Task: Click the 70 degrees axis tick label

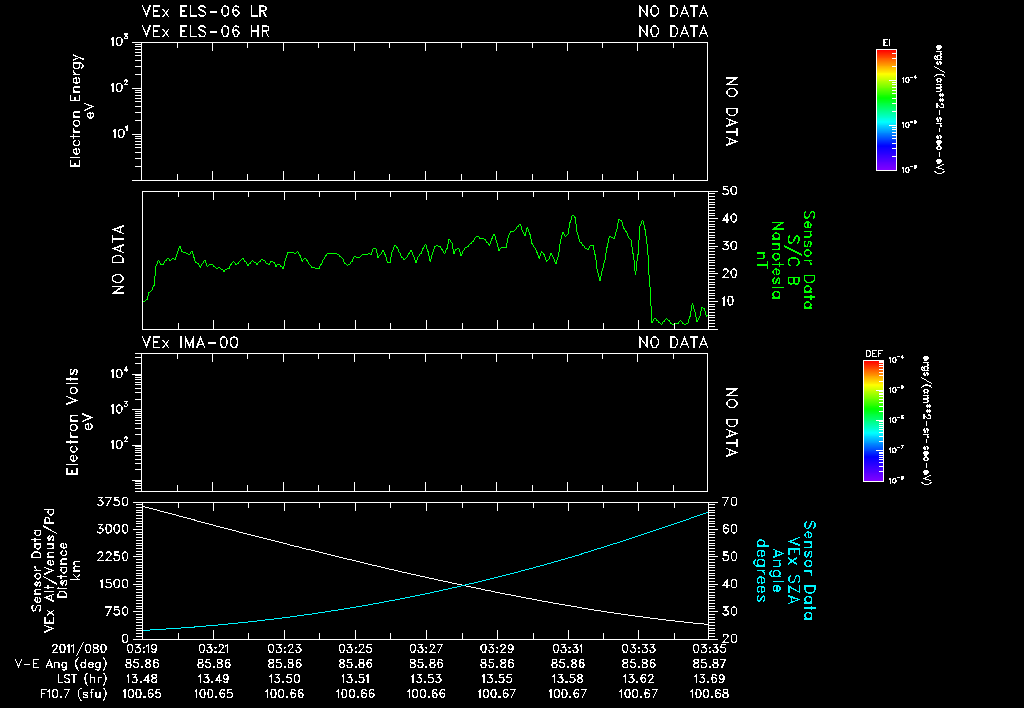Action: tap(729, 502)
